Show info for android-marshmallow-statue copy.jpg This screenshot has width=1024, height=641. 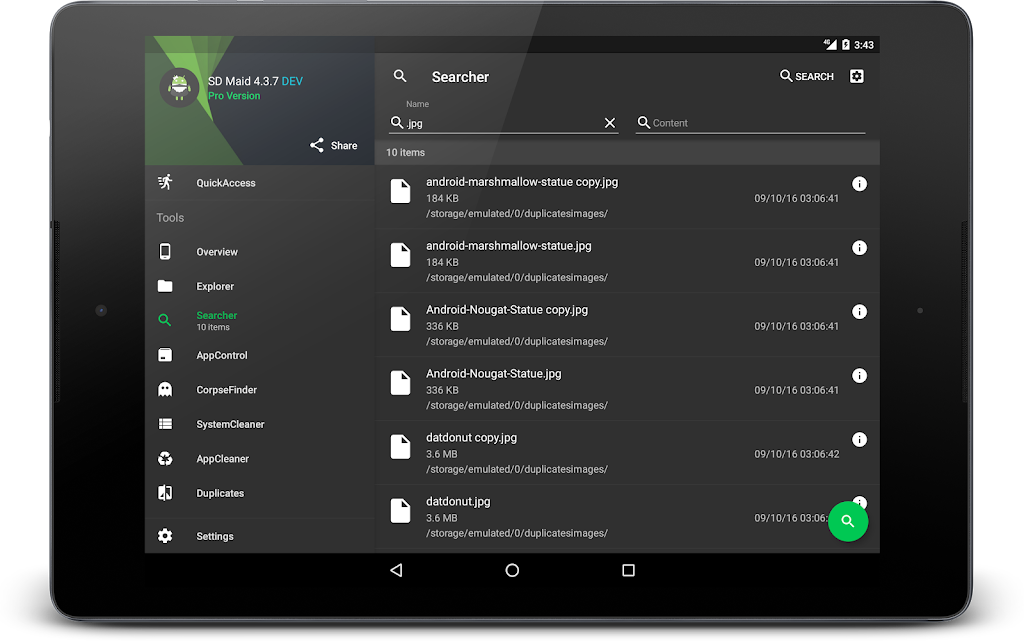point(859,184)
